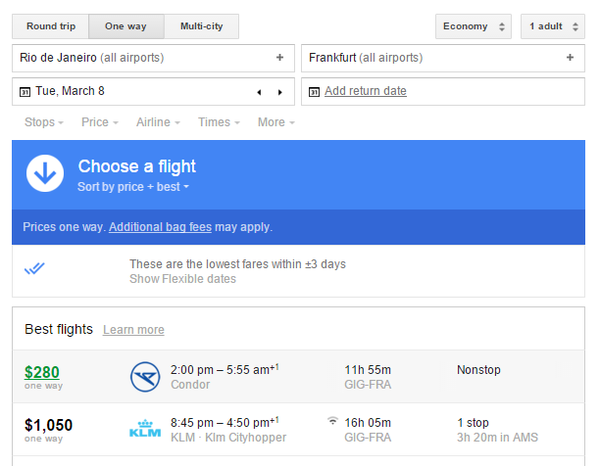Click the plus icon next to Frankfurt

tap(570, 58)
